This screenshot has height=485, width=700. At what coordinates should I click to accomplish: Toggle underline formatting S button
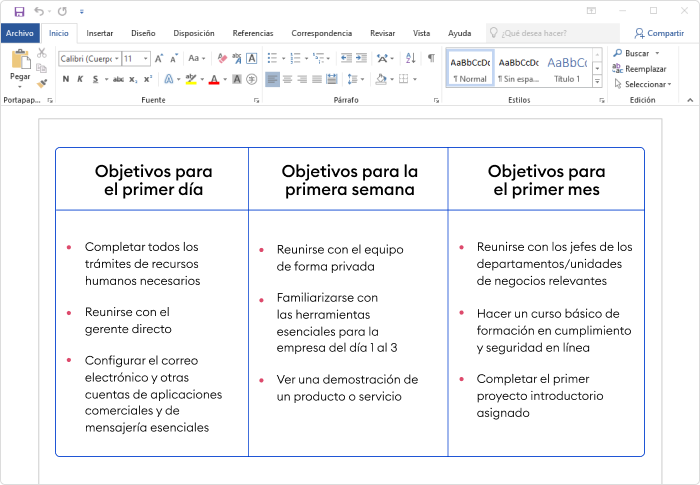pos(95,79)
